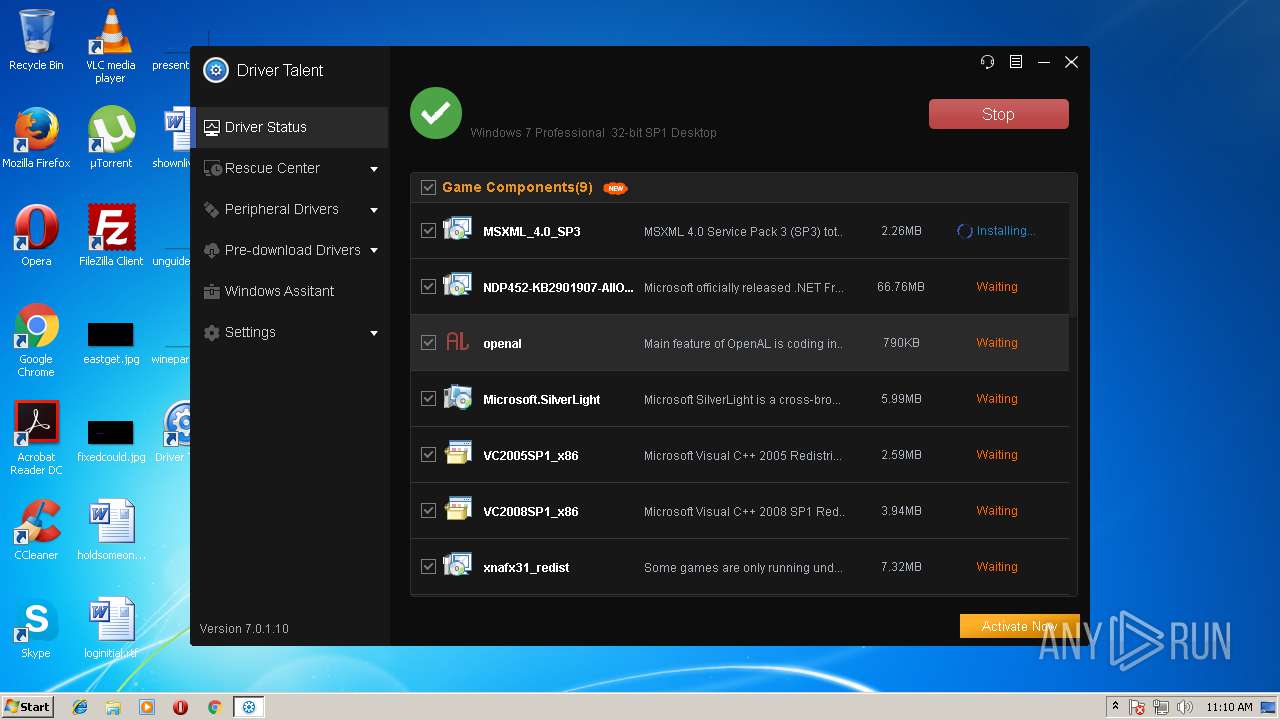Screen dimensions: 1280x720
Task: Click the Microsoft.SilverLight installer icon
Action: coord(458,398)
